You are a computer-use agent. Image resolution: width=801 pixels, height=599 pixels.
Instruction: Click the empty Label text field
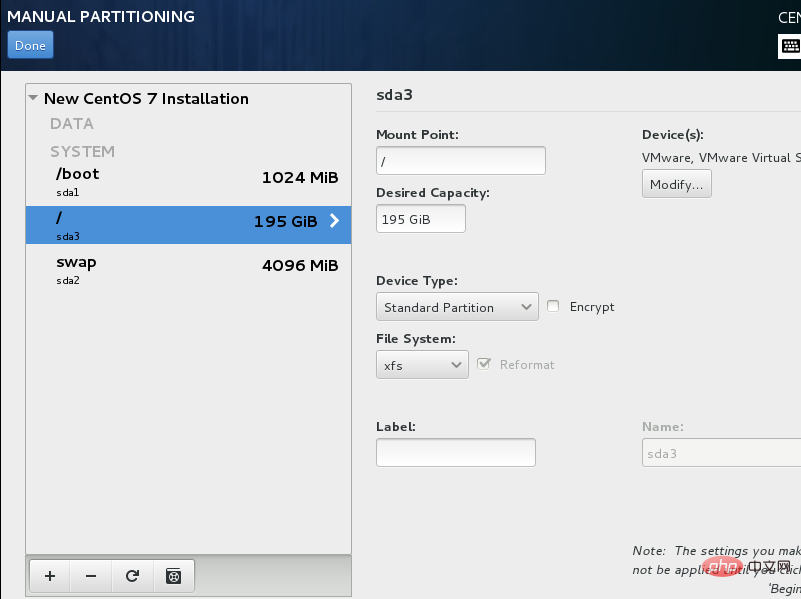(456, 452)
